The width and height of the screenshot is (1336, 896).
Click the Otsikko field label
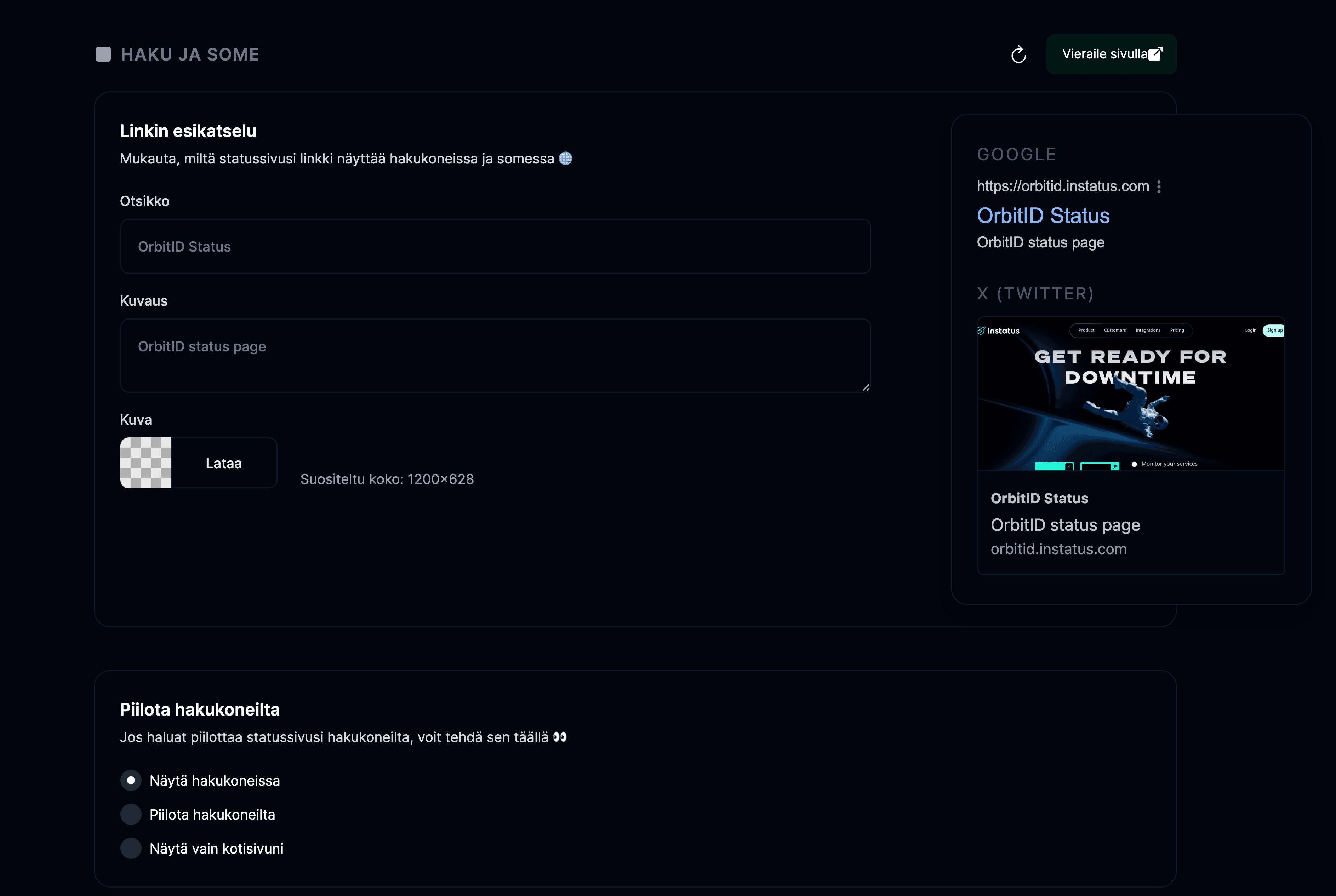145,201
